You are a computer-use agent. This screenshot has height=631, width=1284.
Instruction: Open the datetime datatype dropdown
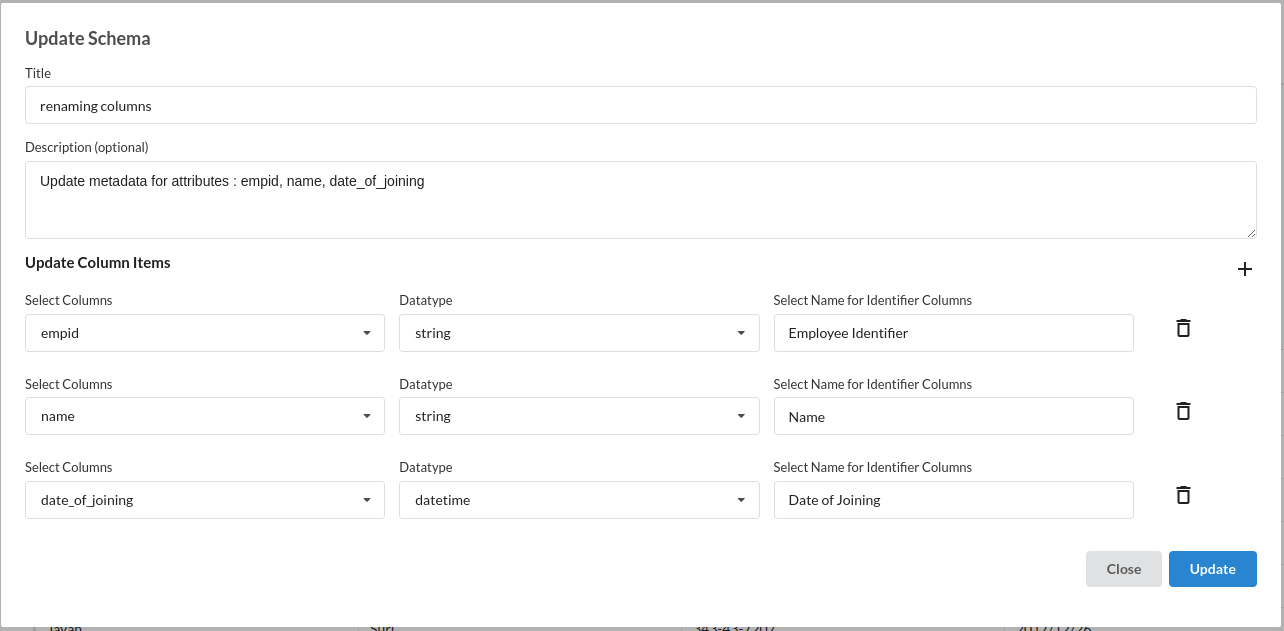point(579,500)
